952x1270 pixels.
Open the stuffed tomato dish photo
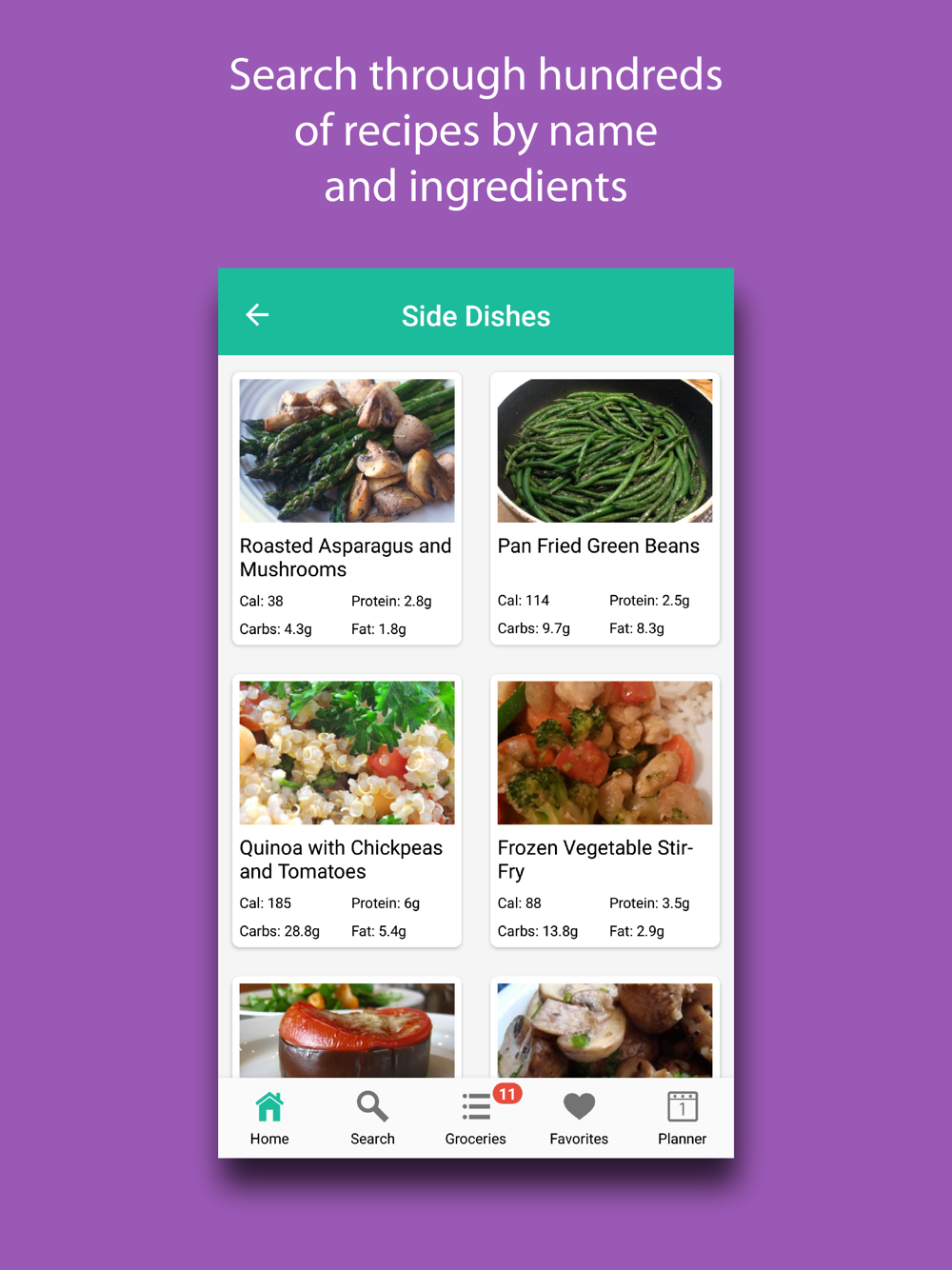347,1030
